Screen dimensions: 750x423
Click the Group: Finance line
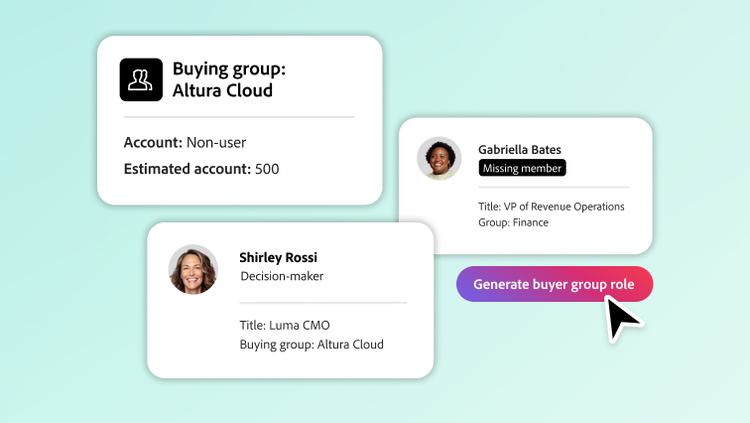pos(513,223)
